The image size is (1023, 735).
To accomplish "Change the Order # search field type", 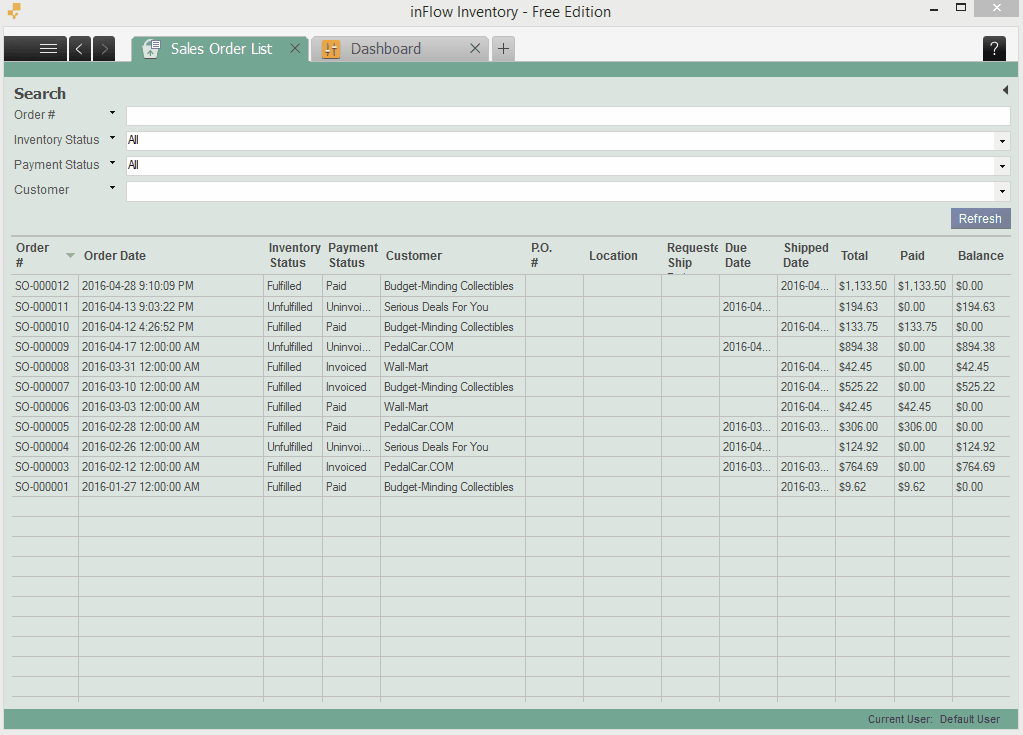I will coord(112,113).
